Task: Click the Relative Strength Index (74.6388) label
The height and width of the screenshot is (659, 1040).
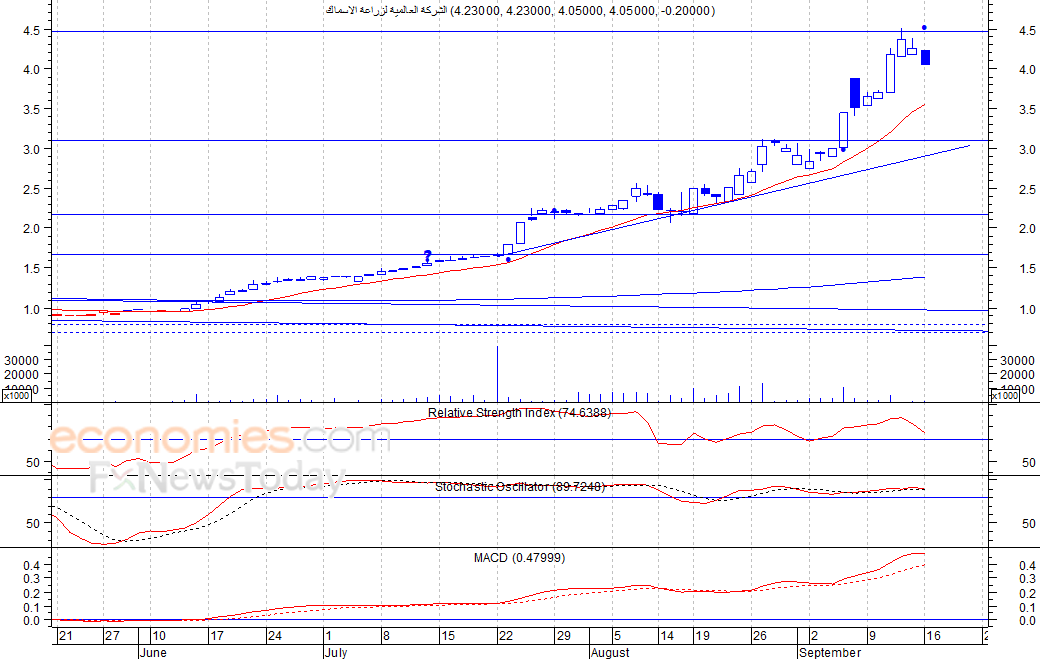Action: tap(519, 413)
